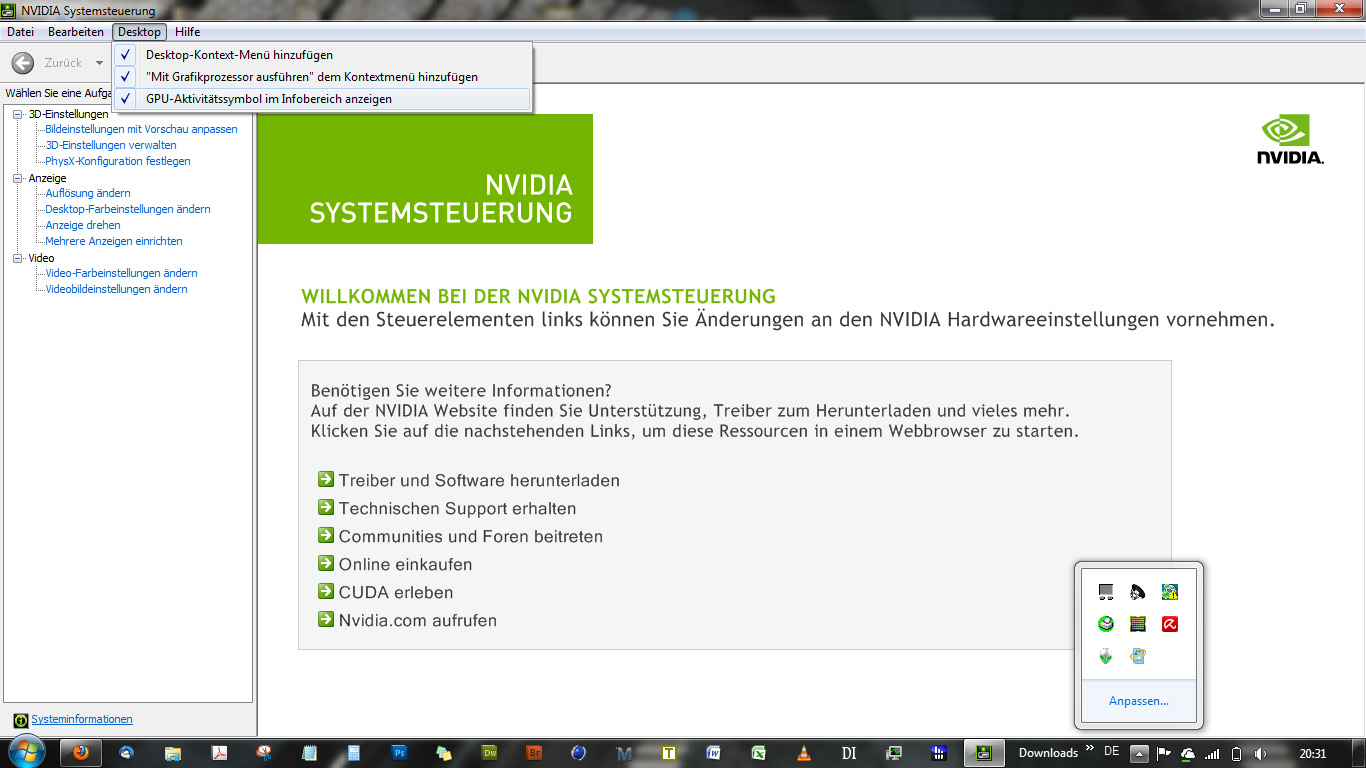Select 3D-Einstellungen verwalten
This screenshot has width=1366, height=768.
click(111, 145)
